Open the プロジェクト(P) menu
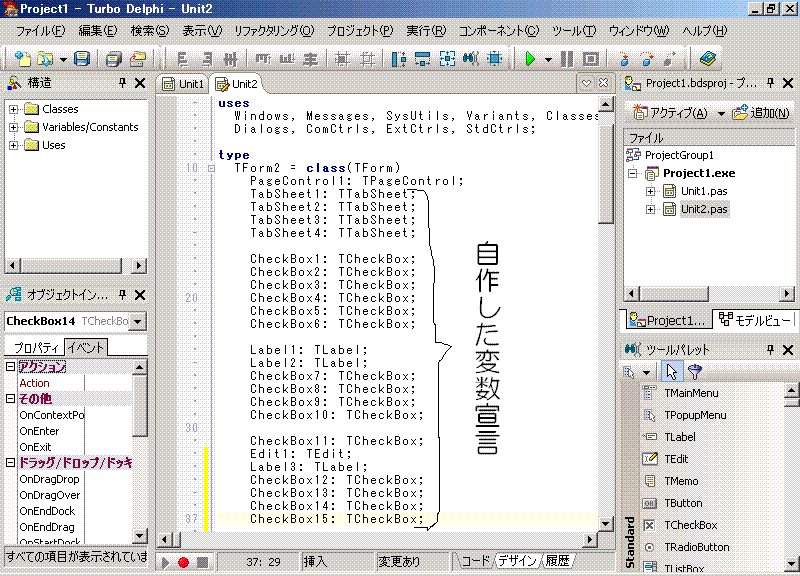Image resolution: width=800 pixels, height=576 pixels. tap(360, 31)
